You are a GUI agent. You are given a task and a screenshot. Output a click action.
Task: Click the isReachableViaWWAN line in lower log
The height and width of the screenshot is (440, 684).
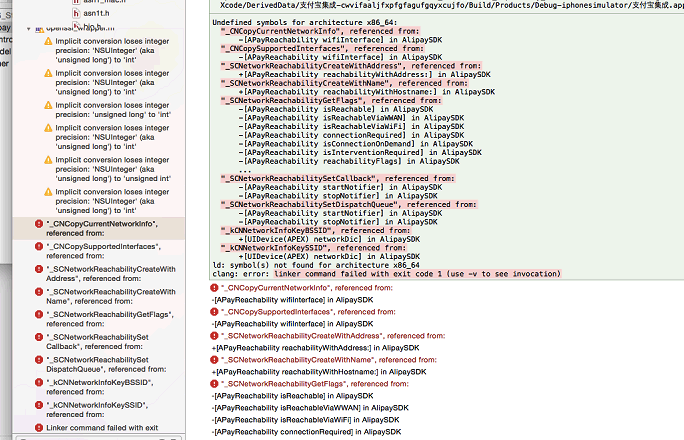pyautogui.click(x=300, y=408)
